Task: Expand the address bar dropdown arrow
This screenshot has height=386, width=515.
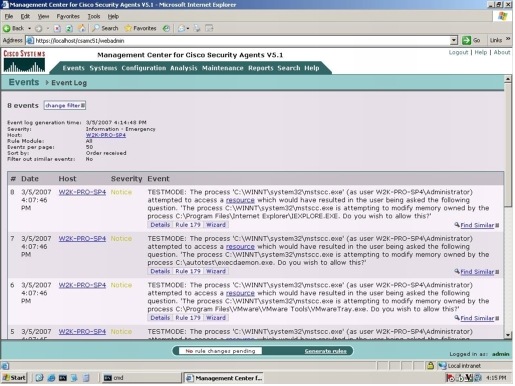Action: (454, 40)
